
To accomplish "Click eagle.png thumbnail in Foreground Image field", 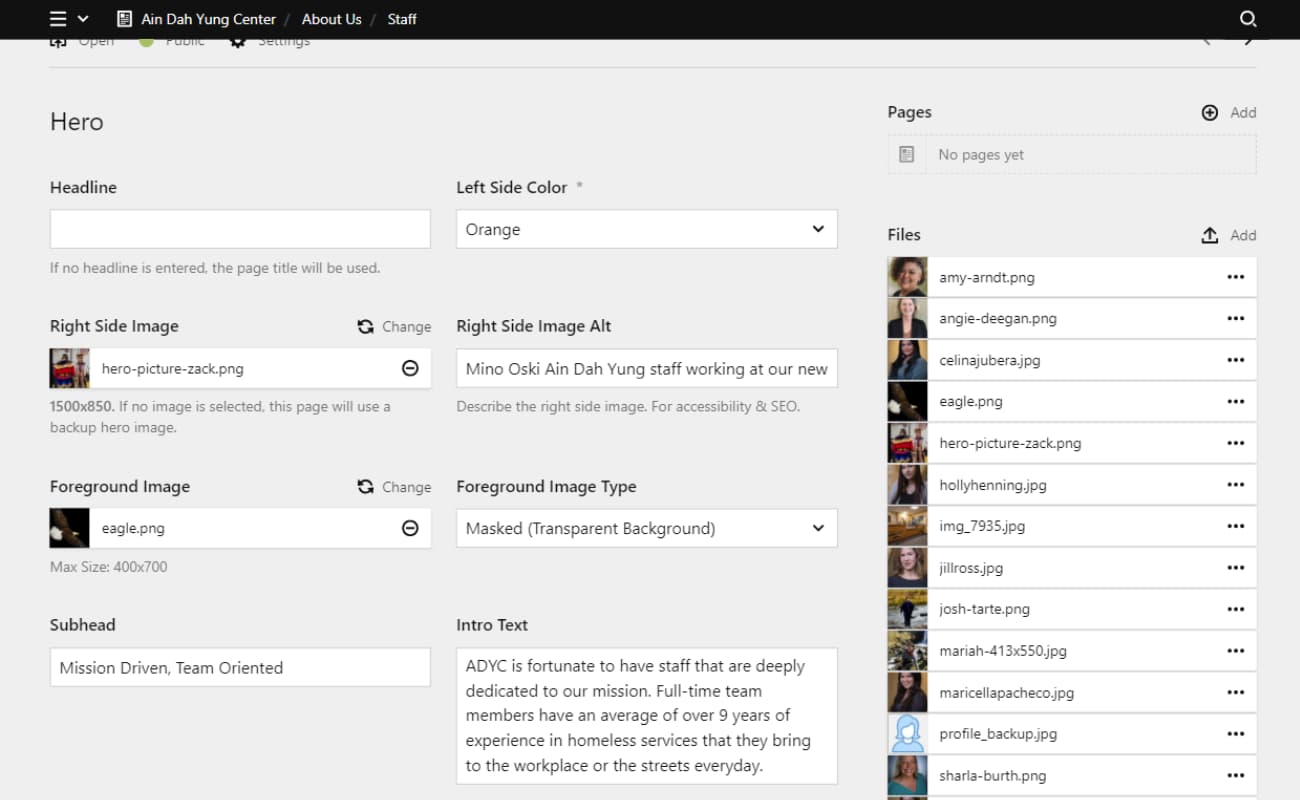I will 70,528.
